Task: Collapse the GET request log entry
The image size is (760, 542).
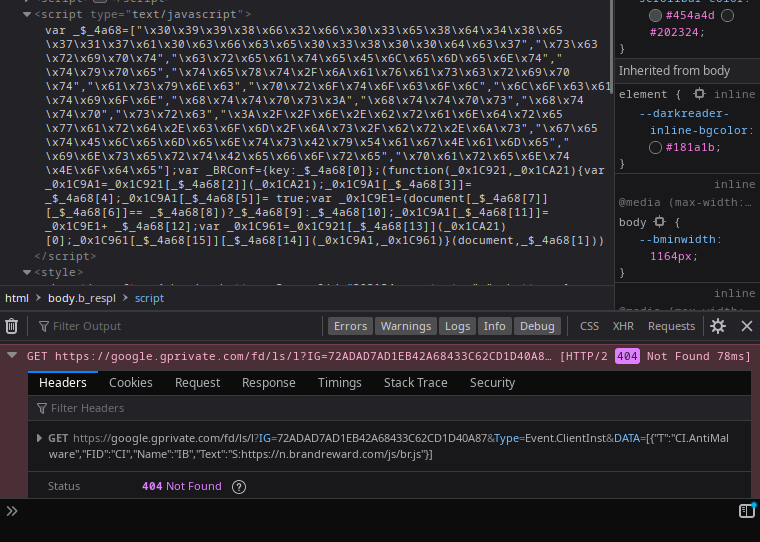Action: (x=12, y=356)
